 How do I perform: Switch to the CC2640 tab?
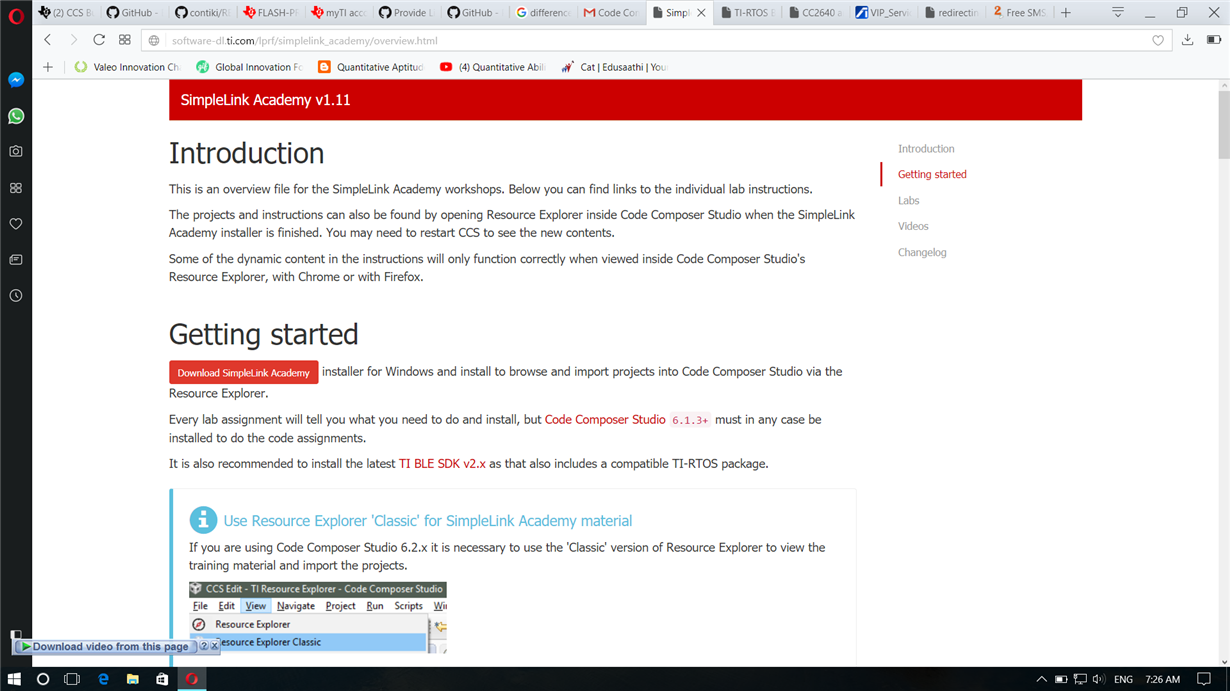click(815, 13)
